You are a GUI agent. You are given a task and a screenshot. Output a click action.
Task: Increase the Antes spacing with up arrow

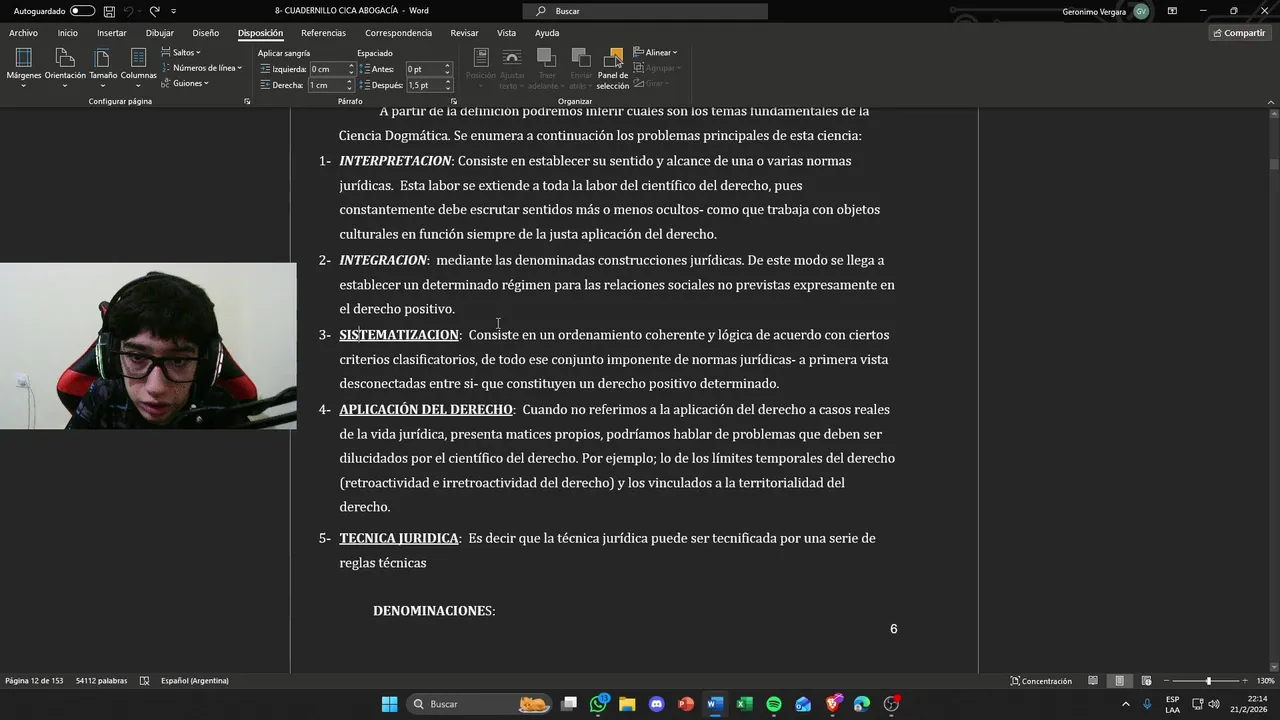[447, 66]
